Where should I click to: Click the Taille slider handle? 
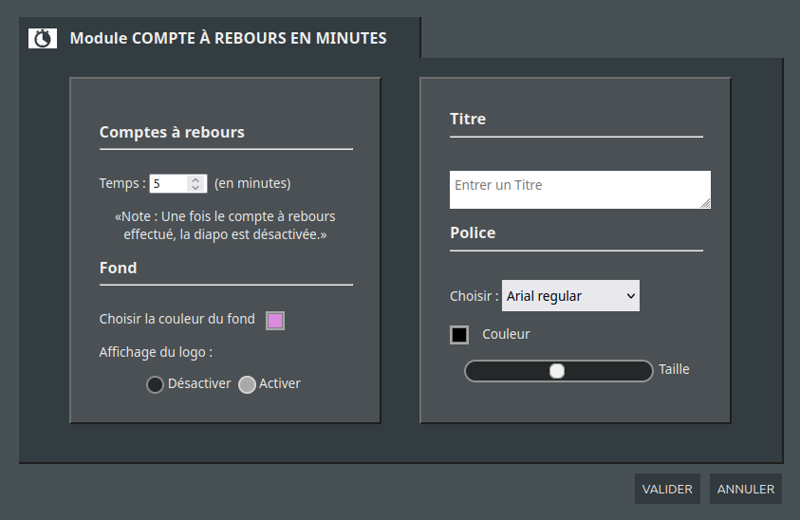click(x=557, y=371)
